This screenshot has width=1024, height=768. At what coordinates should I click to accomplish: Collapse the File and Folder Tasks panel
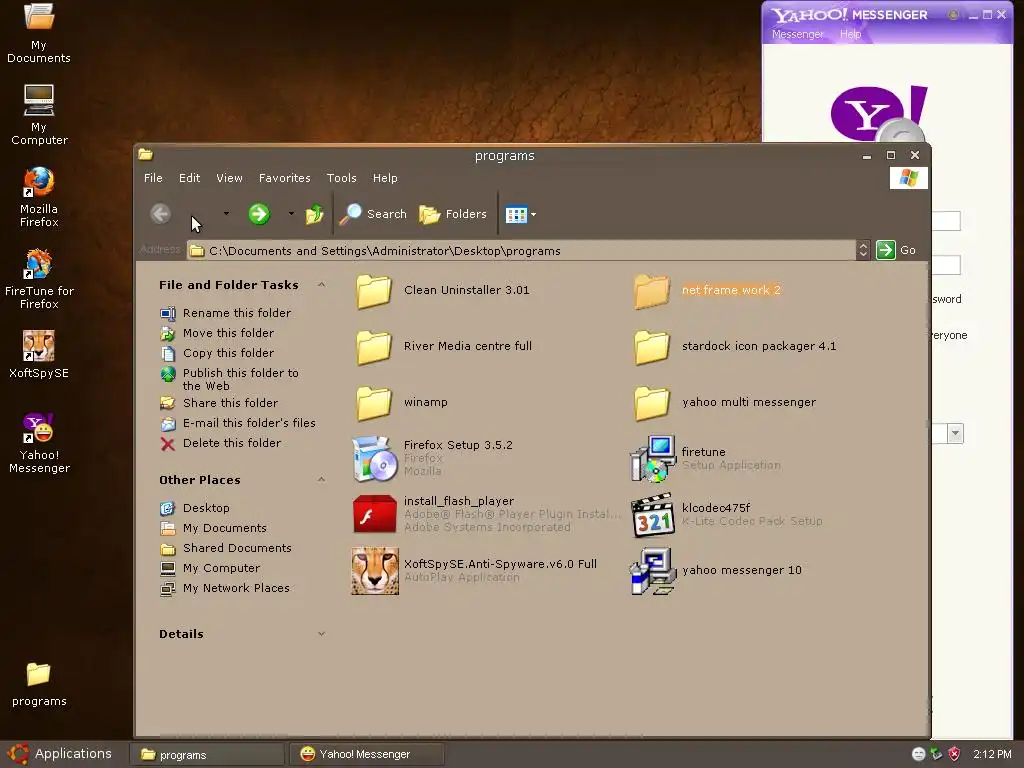321,285
